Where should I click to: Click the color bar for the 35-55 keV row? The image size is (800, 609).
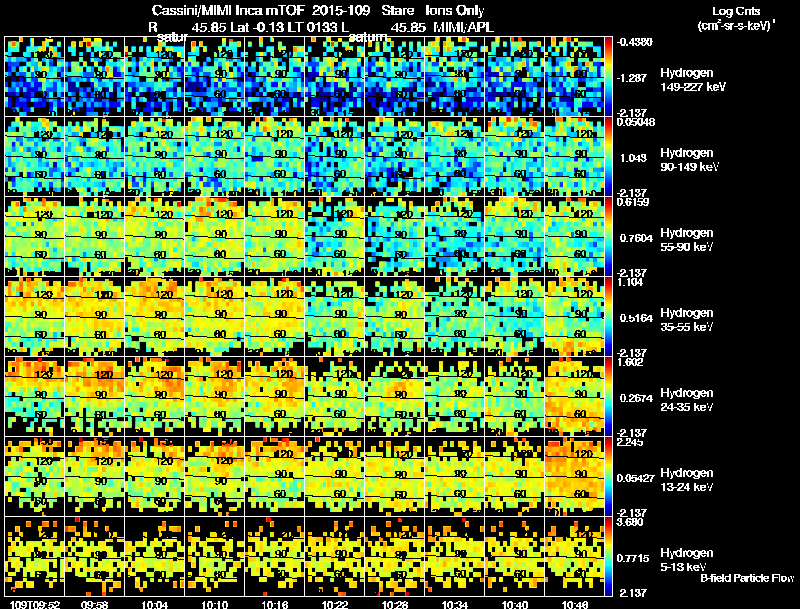coord(608,316)
